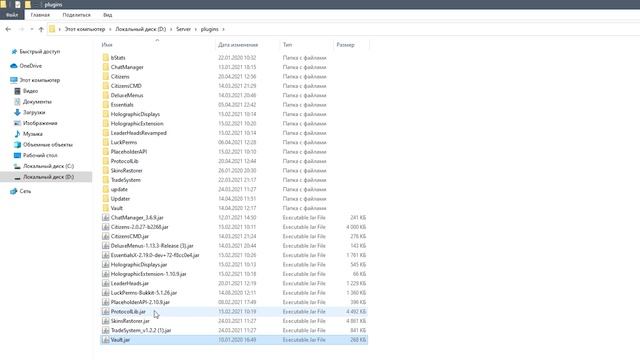The height and width of the screenshot is (360, 640).
Task: Select the EssentialsX-2.19.0 jar file name
Action: click(155, 255)
